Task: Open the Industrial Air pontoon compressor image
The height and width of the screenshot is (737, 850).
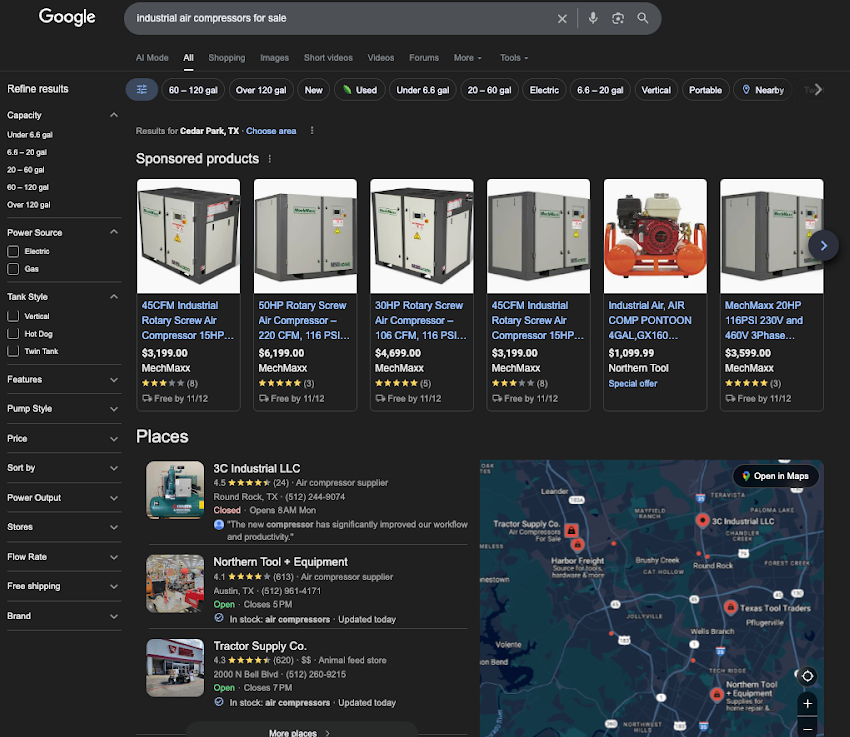Action: (655, 236)
